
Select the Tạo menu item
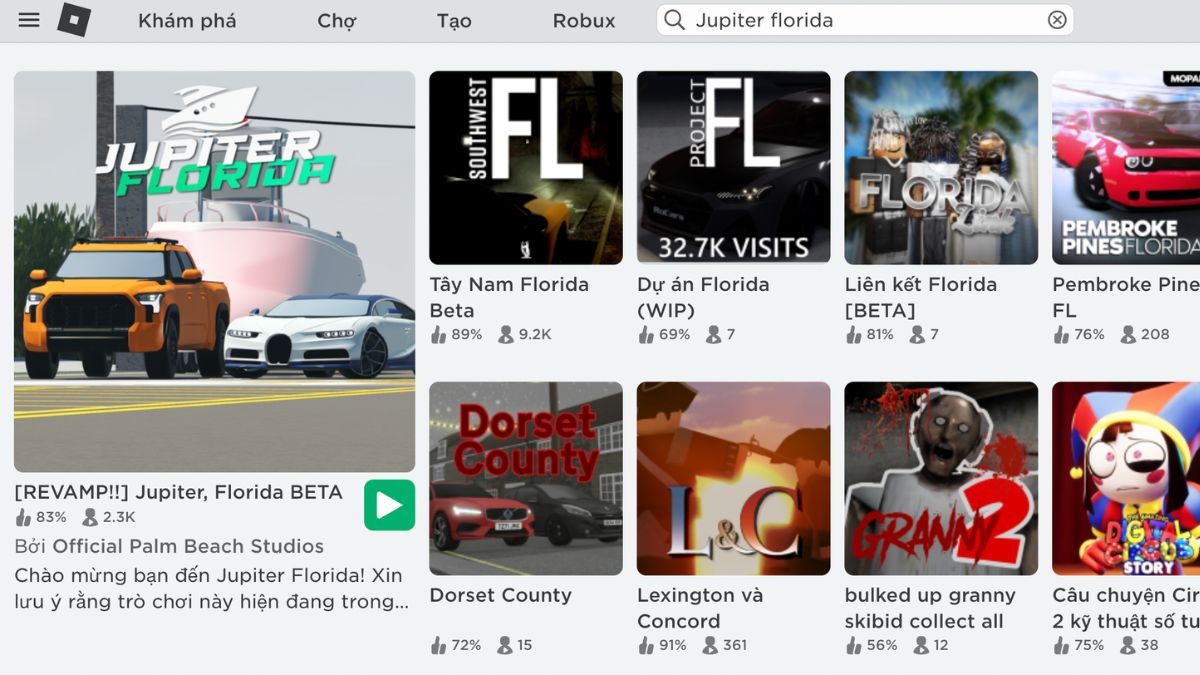point(454,20)
